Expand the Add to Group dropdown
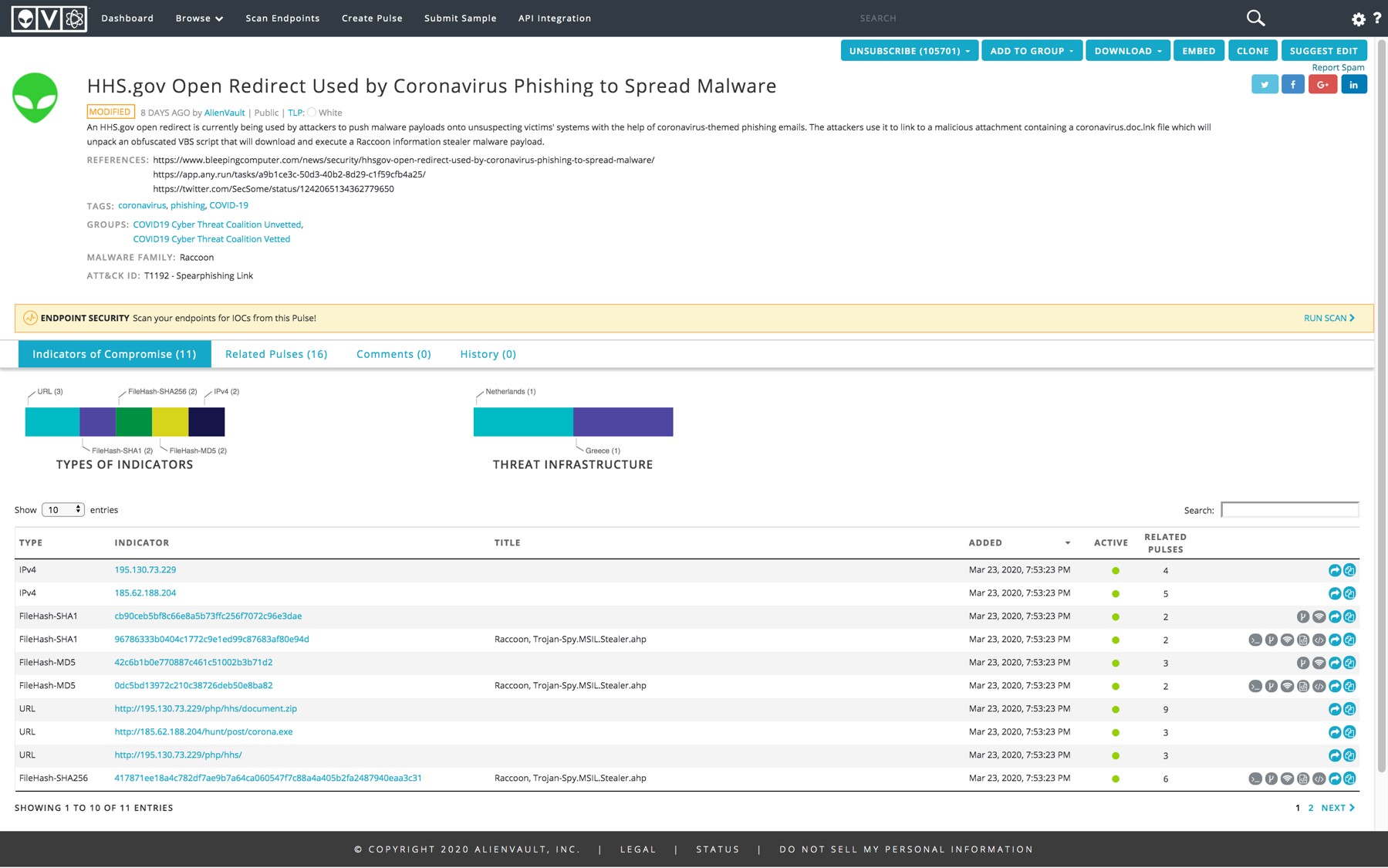Image resolution: width=1388 pixels, height=868 pixels. click(x=1032, y=51)
